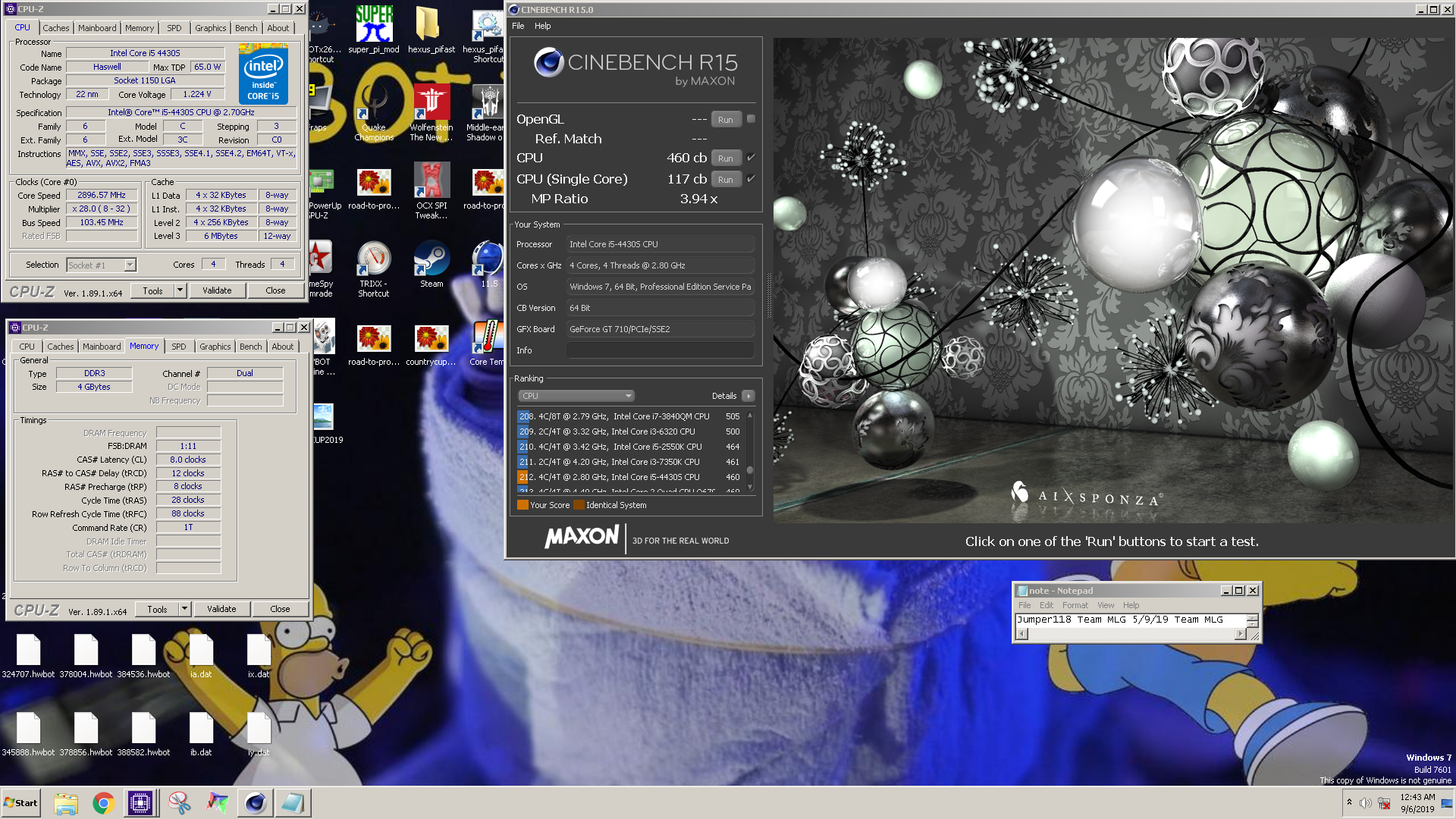1456x819 pixels.
Task: Run the OpenGL benchmark
Action: 726,120
